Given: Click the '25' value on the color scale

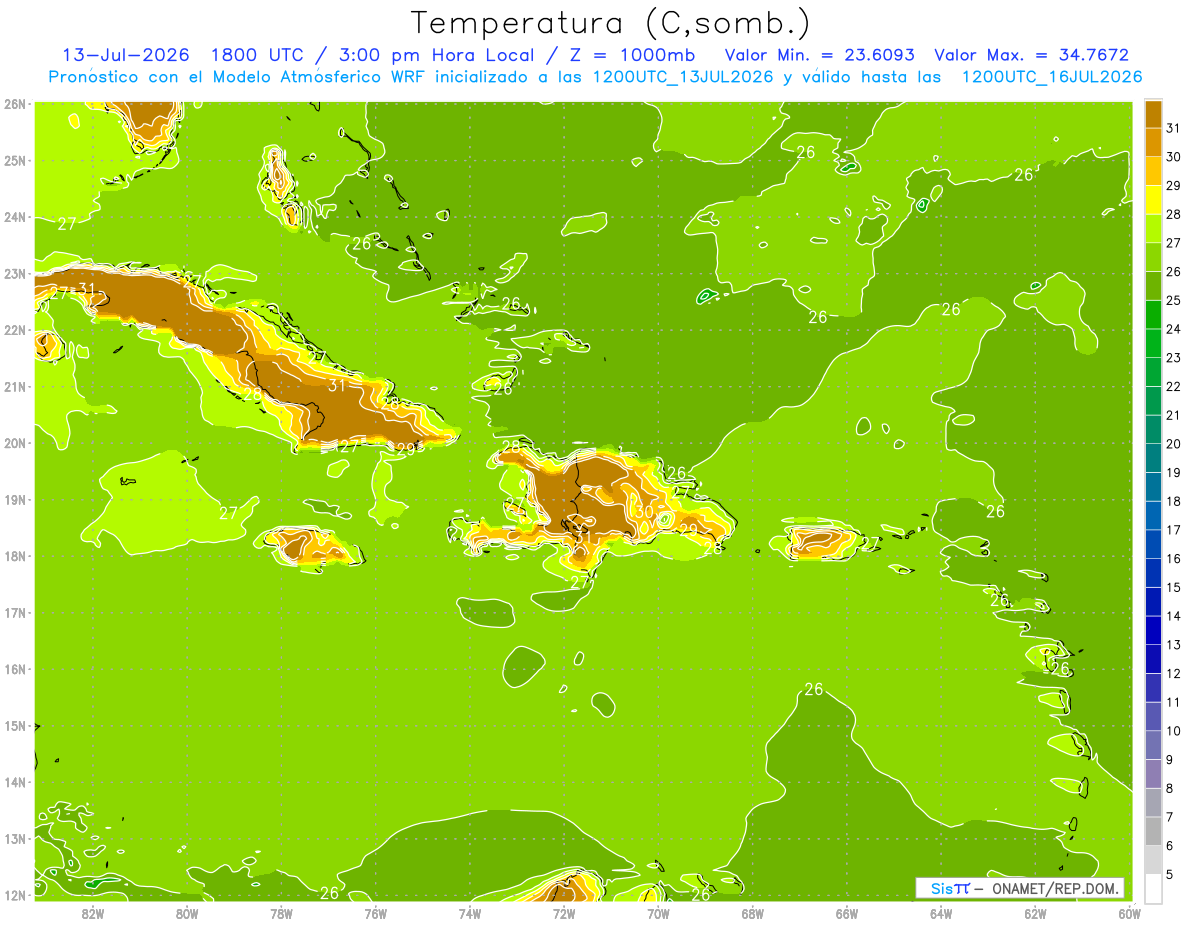Looking at the screenshot, I should [1174, 301].
